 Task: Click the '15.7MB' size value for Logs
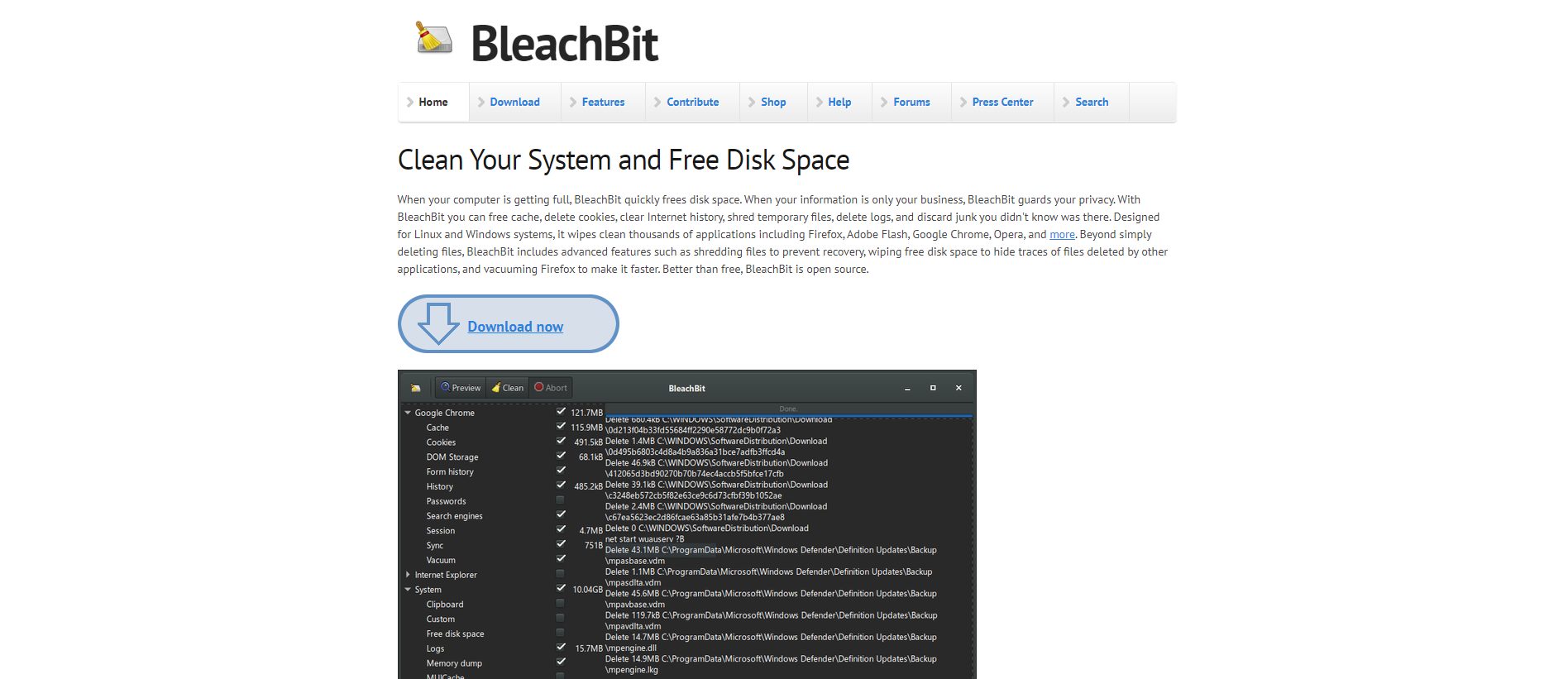pos(589,648)
